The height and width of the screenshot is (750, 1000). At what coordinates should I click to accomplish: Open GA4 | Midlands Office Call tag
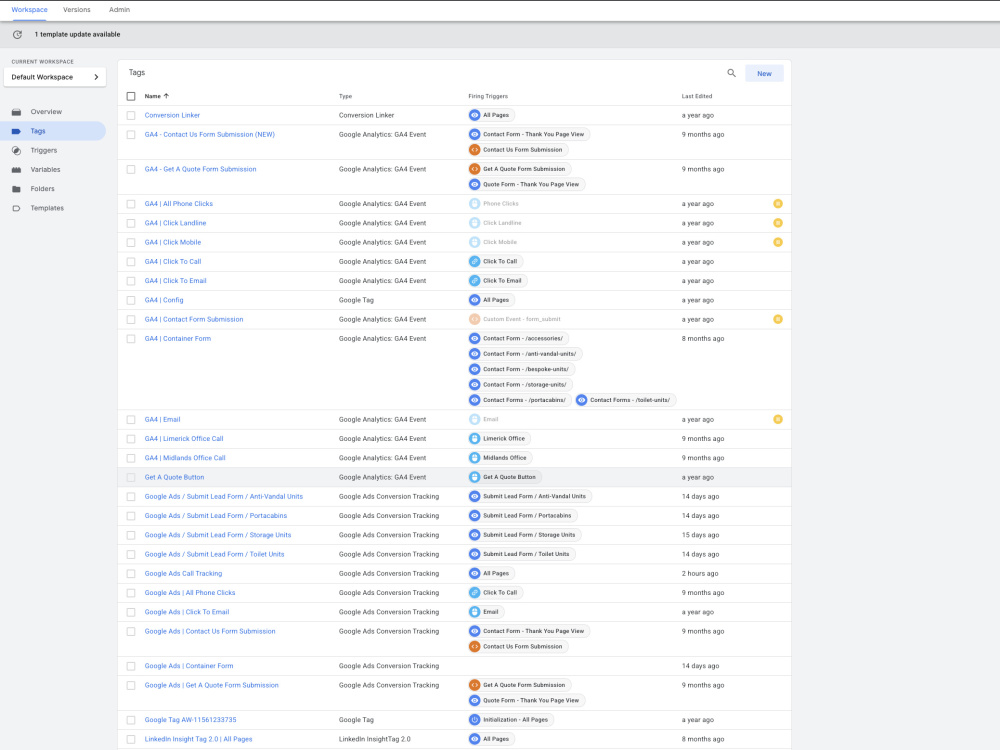(x=185, y=458)
